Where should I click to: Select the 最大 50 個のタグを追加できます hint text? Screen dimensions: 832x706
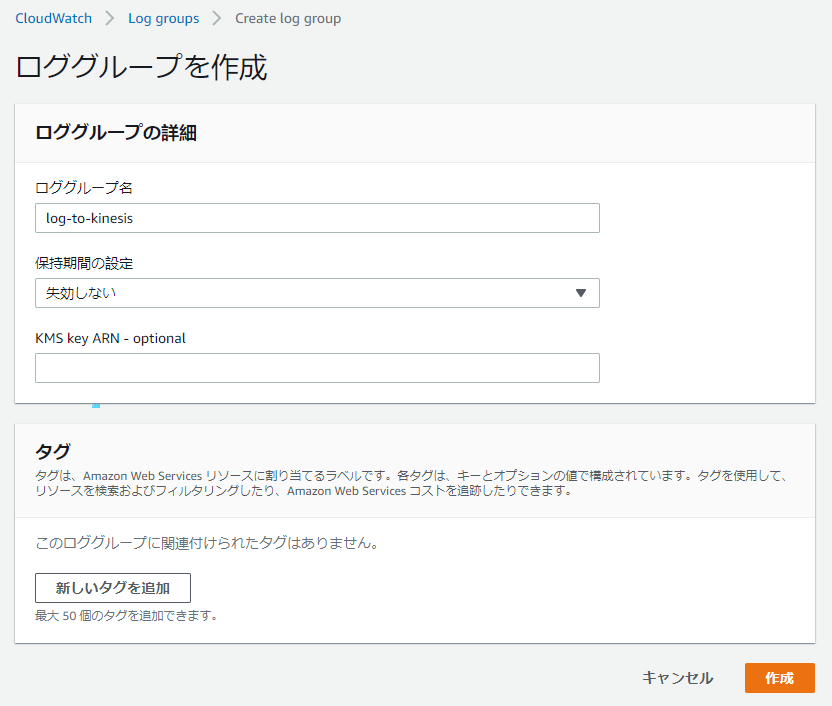click(126, 616)
